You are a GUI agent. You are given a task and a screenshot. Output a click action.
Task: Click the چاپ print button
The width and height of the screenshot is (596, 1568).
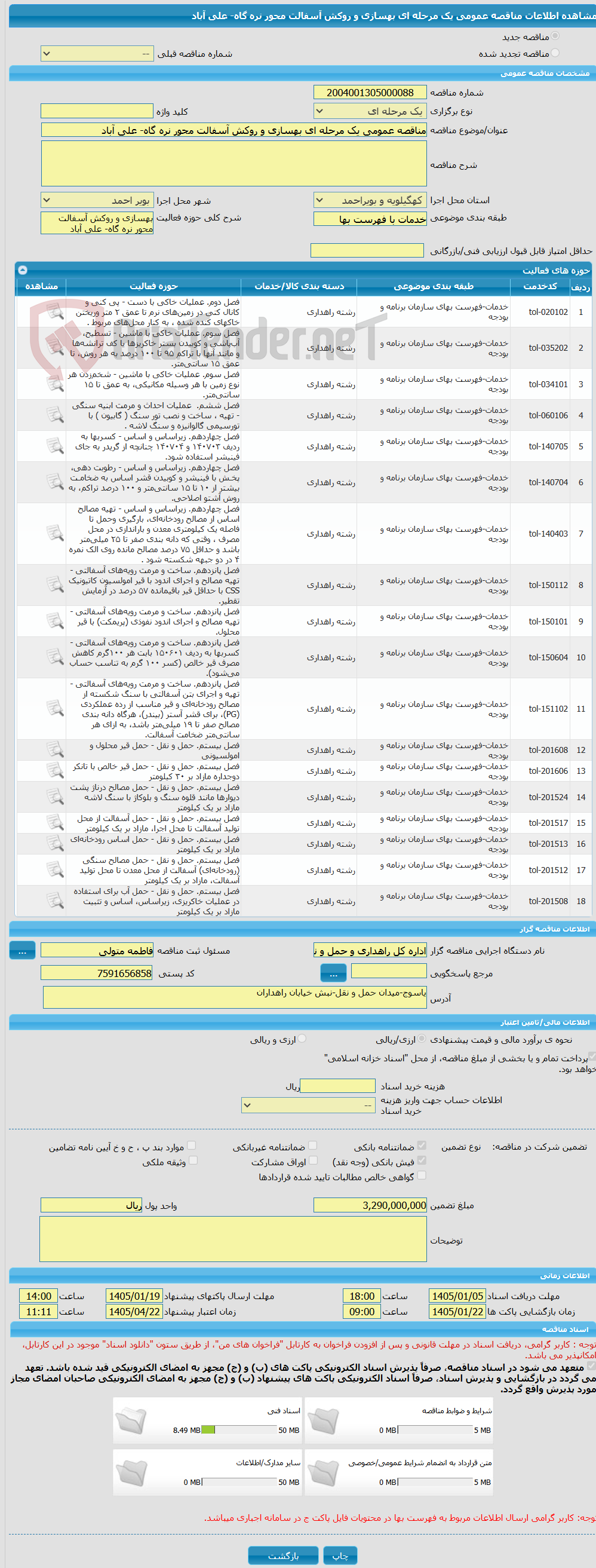[340, 1555]
